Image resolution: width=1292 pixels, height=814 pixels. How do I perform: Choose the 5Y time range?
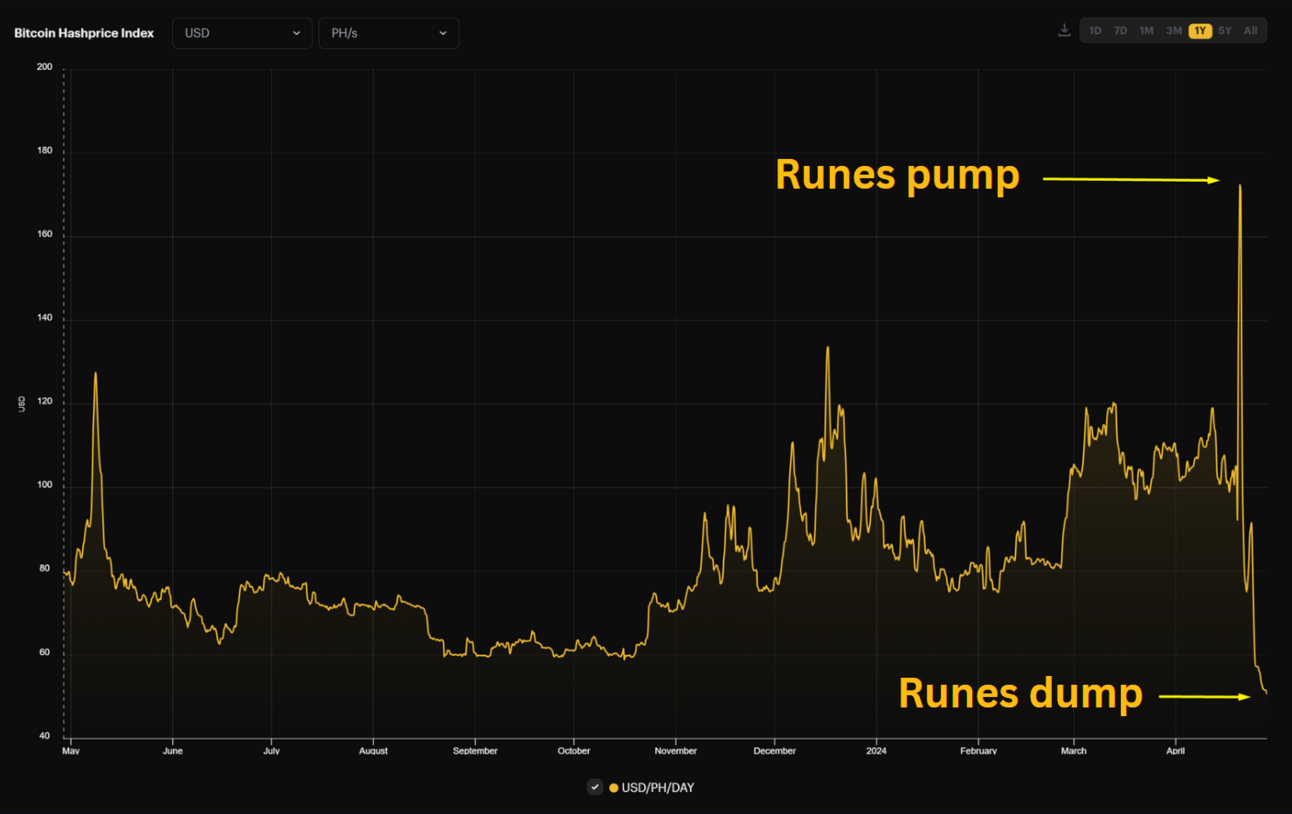click(1225, 31)
